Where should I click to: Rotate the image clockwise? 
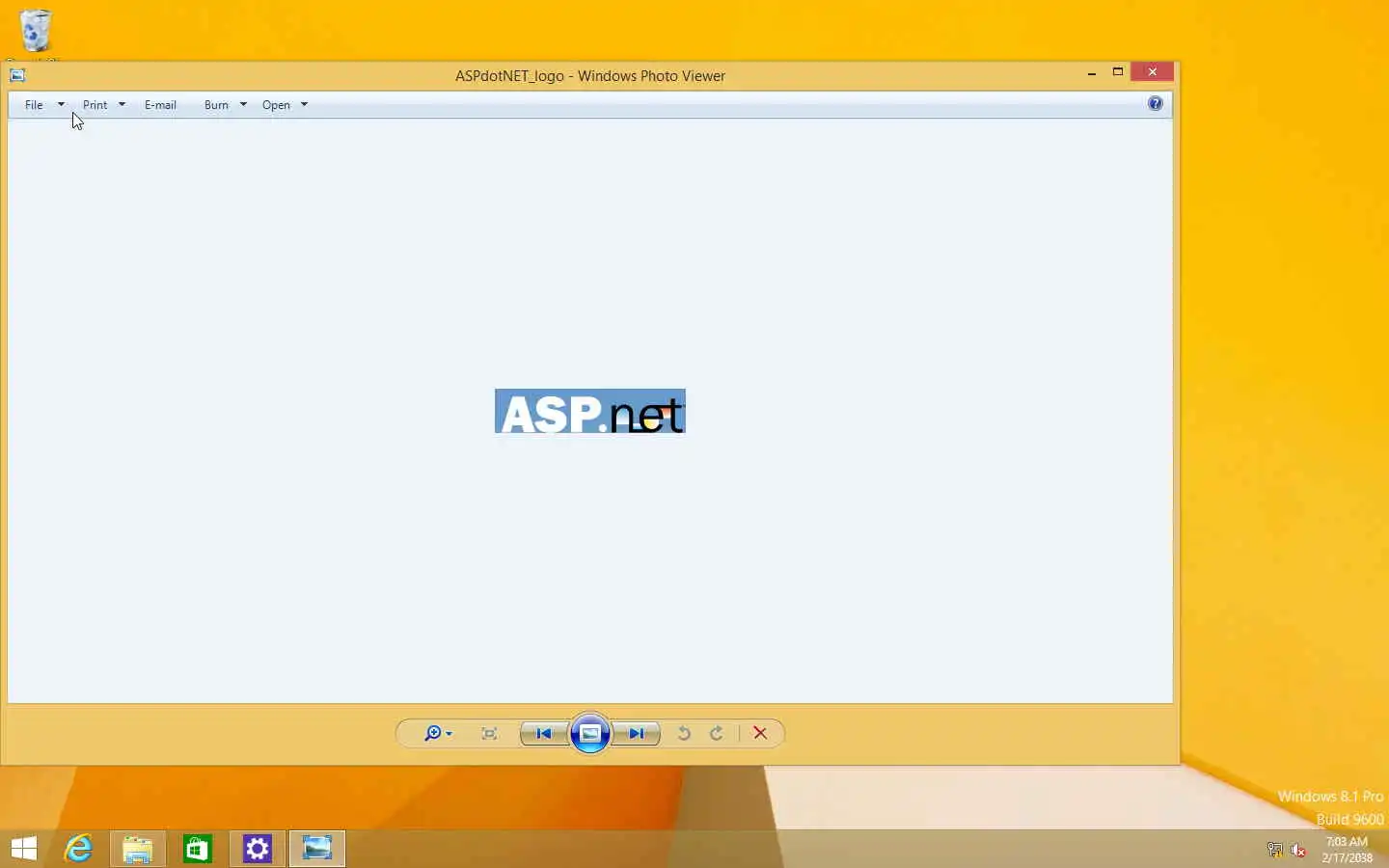click(x=717, y=734)
